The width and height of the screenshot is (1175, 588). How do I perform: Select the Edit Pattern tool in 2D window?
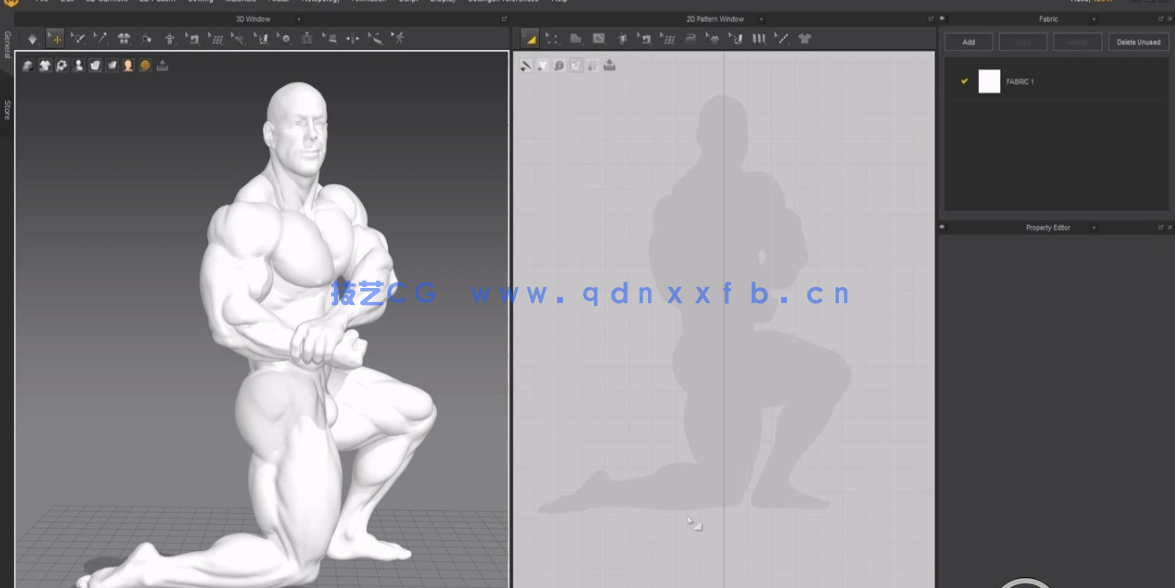[x=552, y=38]
